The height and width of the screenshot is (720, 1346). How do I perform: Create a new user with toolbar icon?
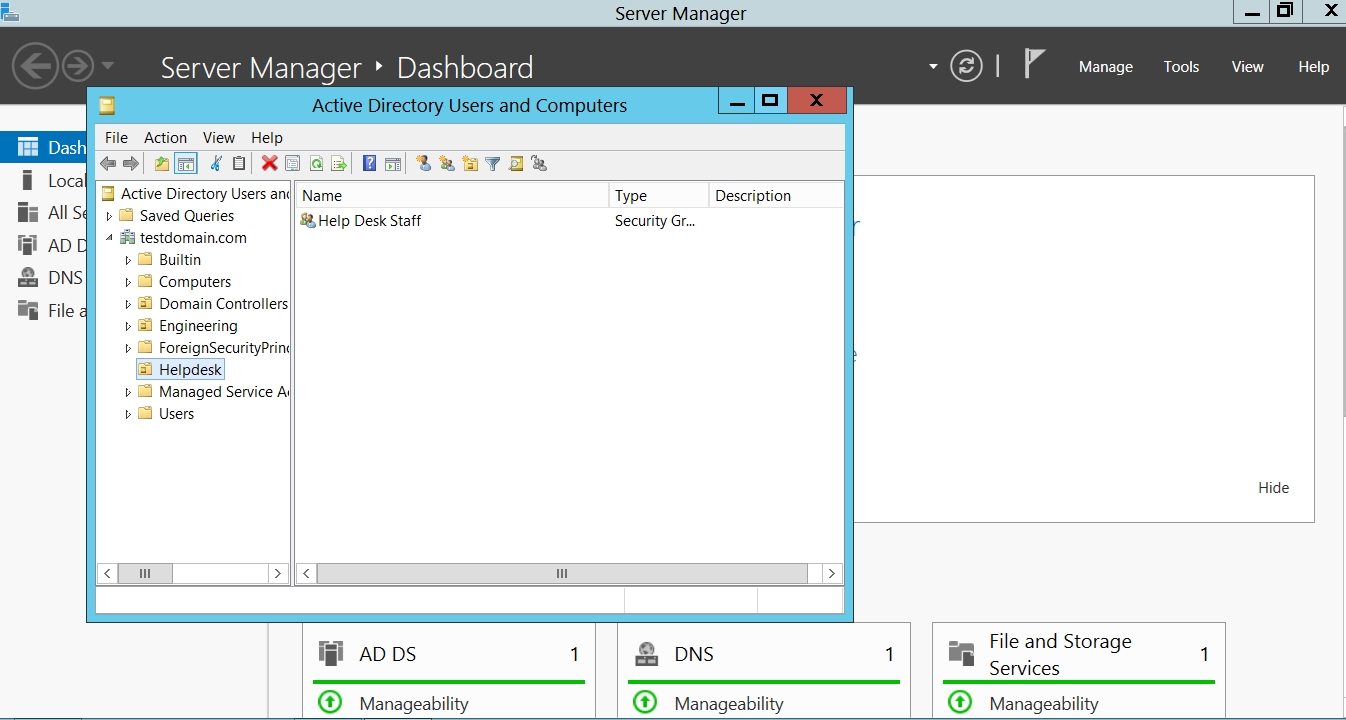click(x=424, y=164)
